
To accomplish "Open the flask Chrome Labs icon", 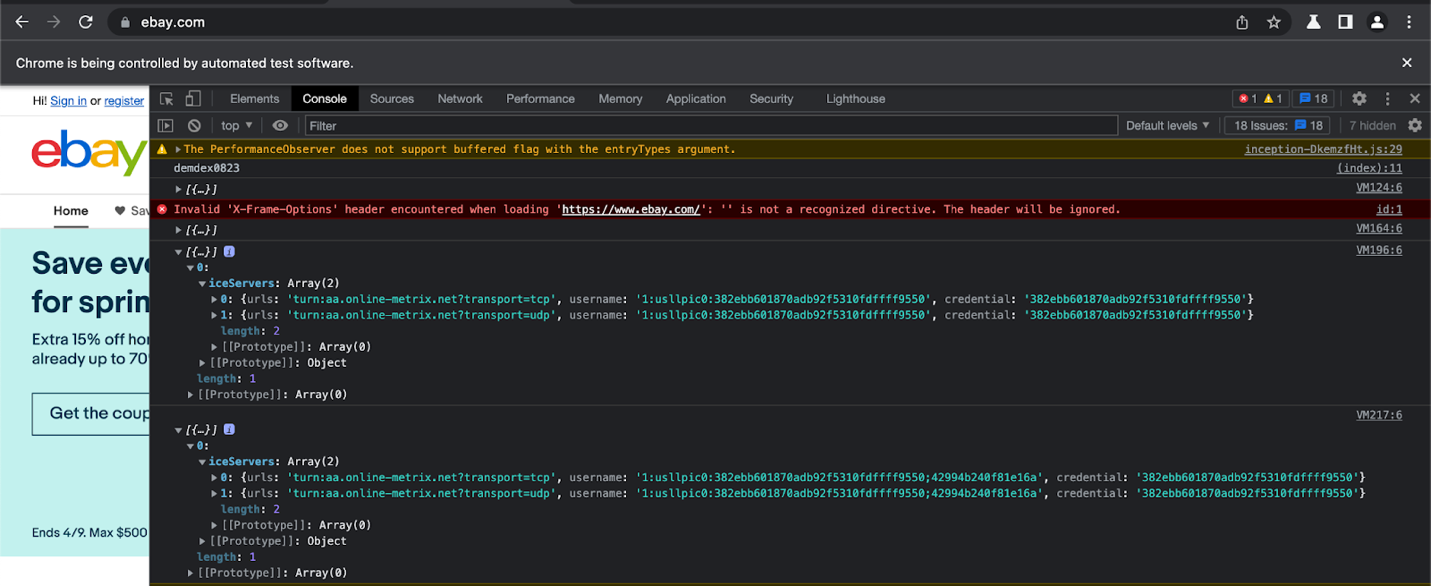I will pyautogui.click(x=1314, y=22).
